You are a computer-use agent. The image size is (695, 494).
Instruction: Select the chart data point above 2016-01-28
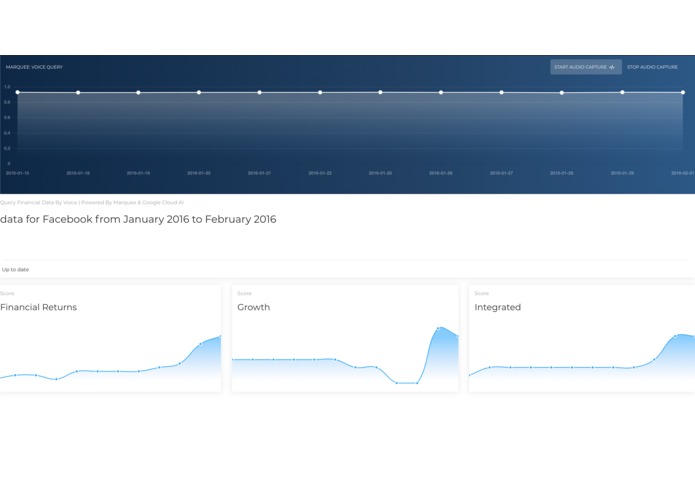(x=562, y=93)
